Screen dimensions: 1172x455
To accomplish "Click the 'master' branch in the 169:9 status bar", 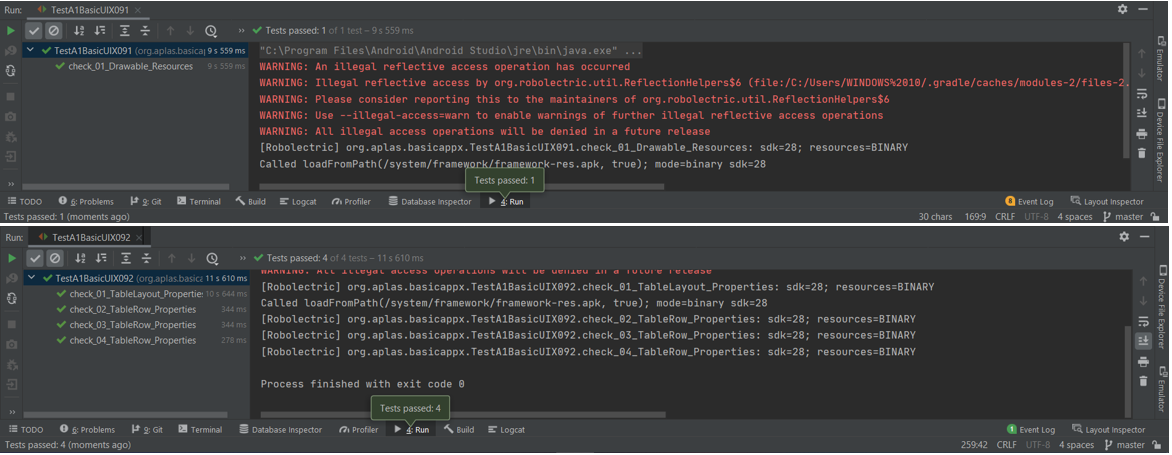I will tap(1130, 217).
